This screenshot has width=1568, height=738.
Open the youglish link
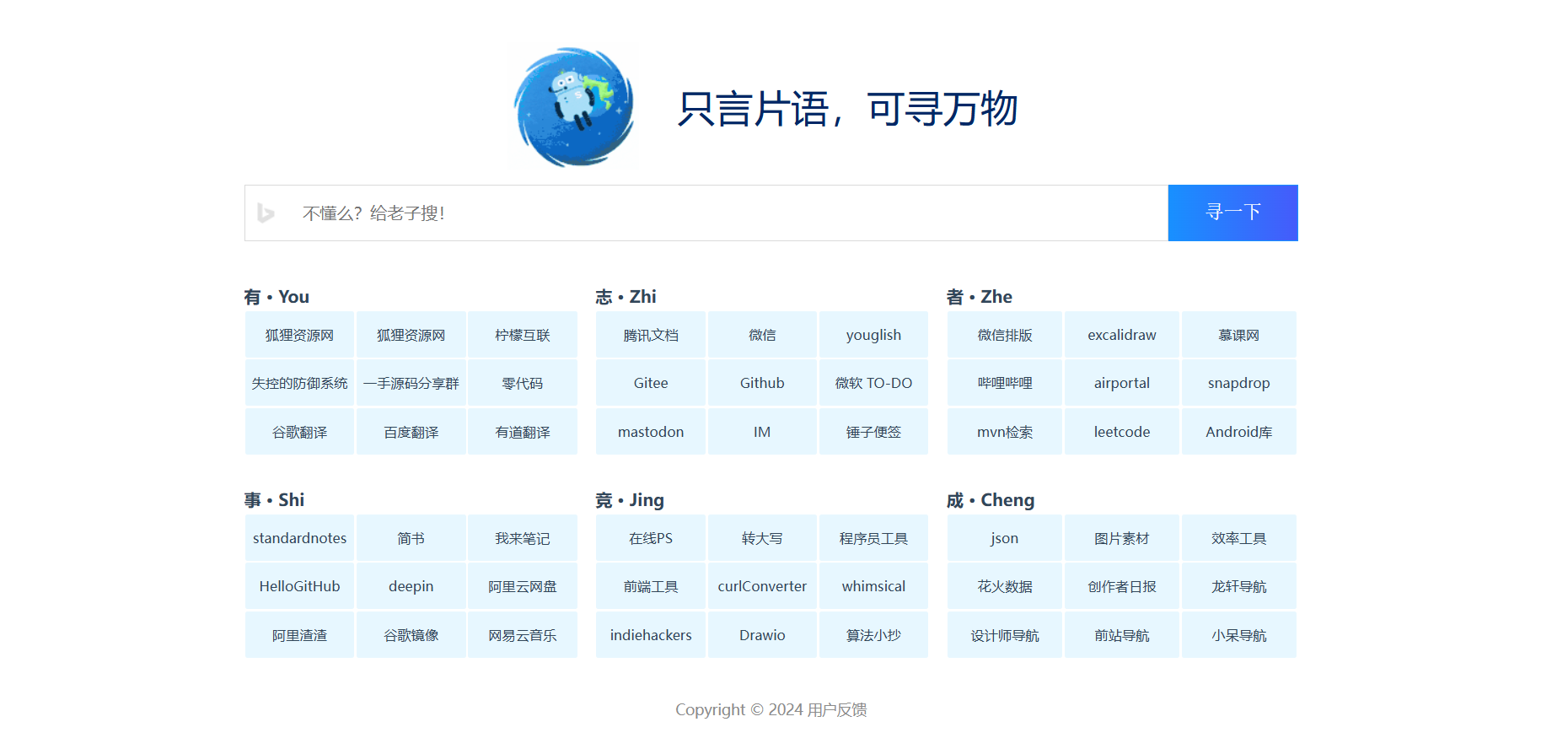[873, 335]
